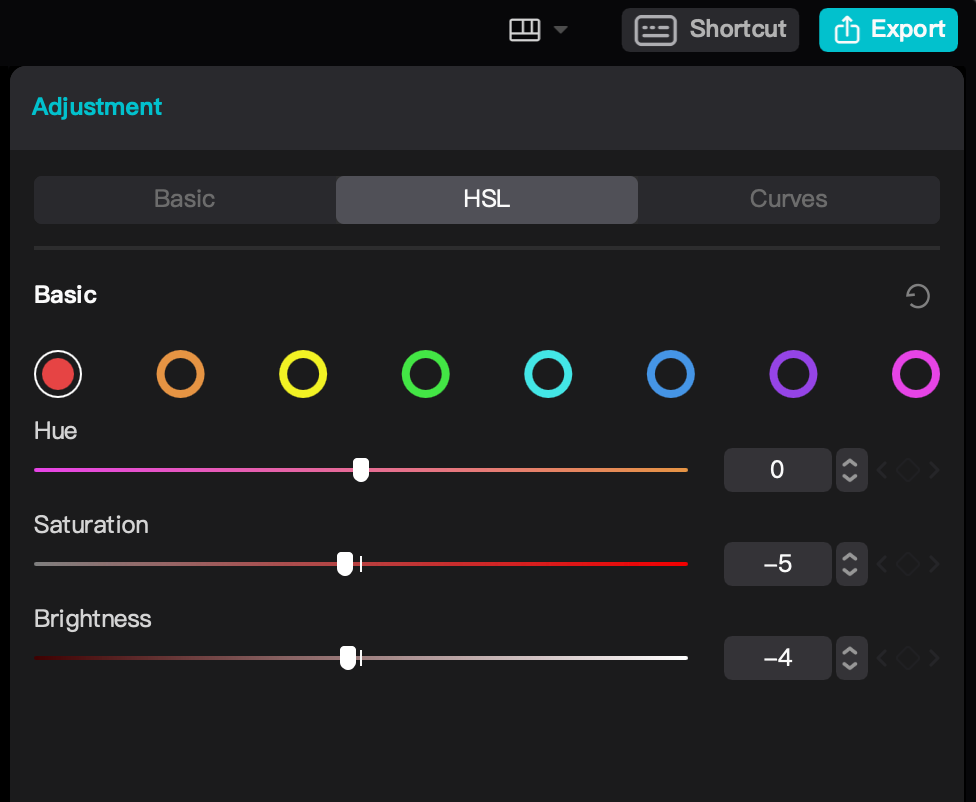Click the Hue value stepper arrows
The image size is (976, 802).
point(850,470)
